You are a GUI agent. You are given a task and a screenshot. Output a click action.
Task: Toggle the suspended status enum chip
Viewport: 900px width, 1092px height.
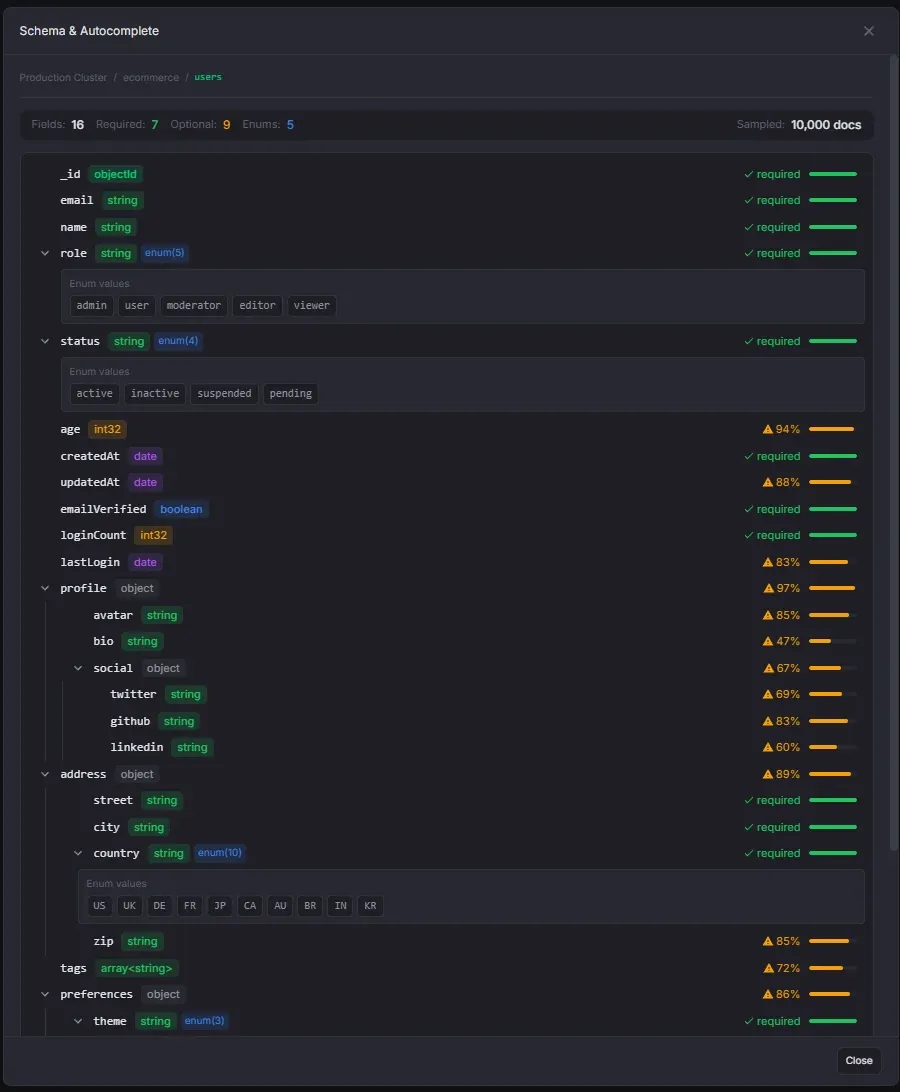(224, 393)
